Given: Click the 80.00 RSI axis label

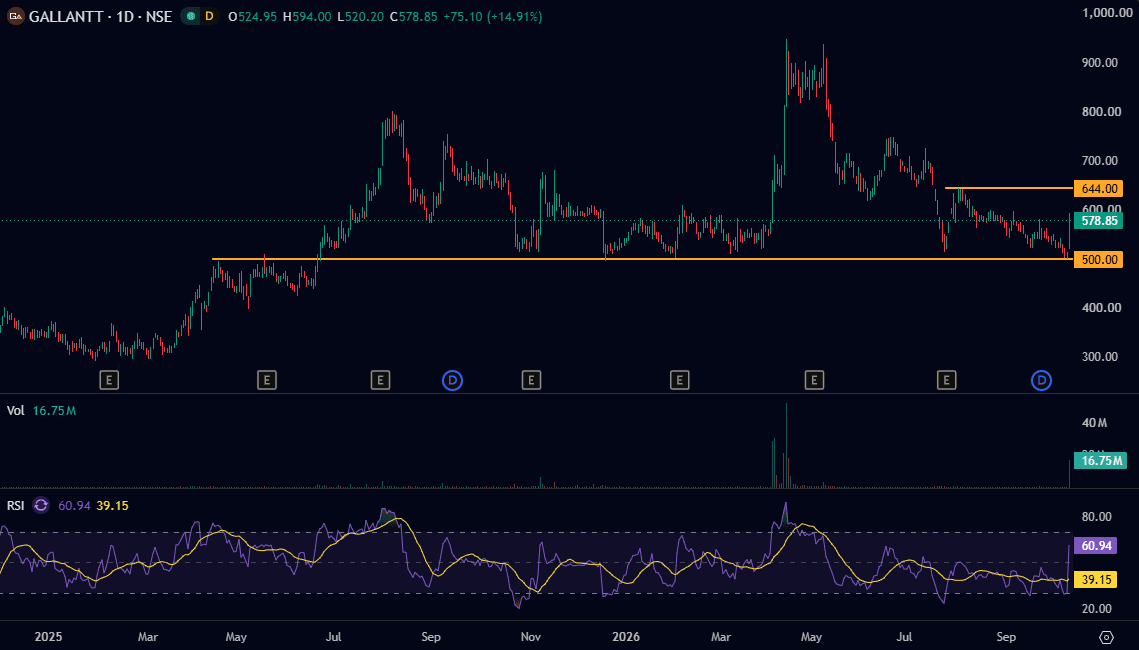Looking at the screenshot, I should [1097, 516].
